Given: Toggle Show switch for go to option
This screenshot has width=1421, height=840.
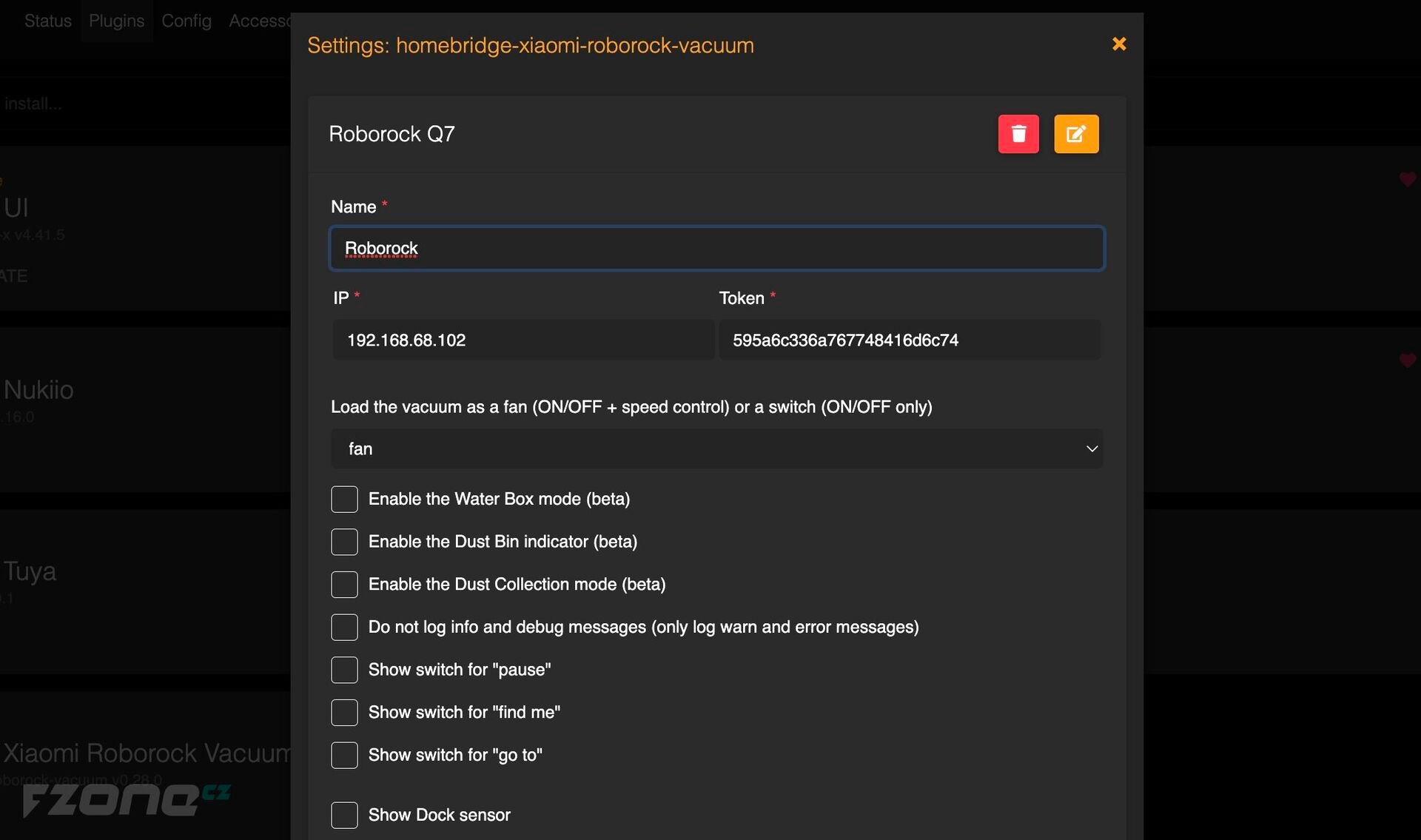Looking at the screenshot, I should tap(344, 754).
